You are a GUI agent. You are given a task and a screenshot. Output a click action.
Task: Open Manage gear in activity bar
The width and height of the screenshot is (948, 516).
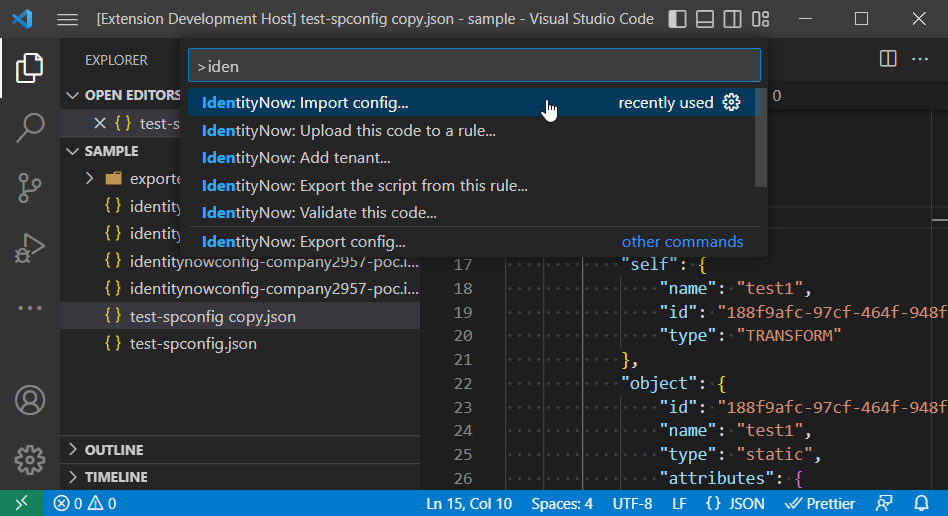pyautogui.click(x=30, y=460)
